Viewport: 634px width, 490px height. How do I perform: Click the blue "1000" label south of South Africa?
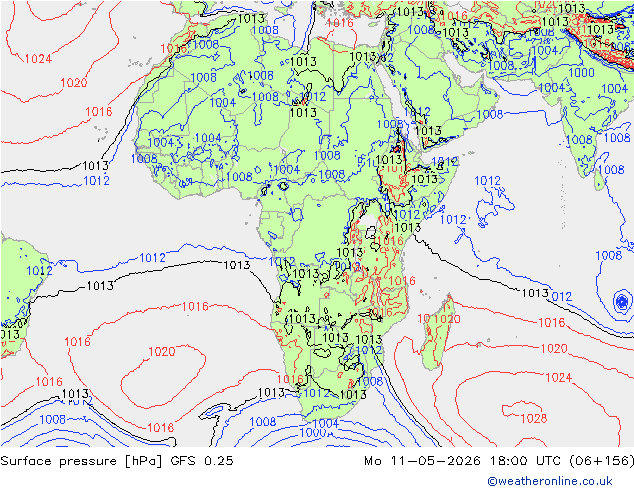[x=313, y=433]
